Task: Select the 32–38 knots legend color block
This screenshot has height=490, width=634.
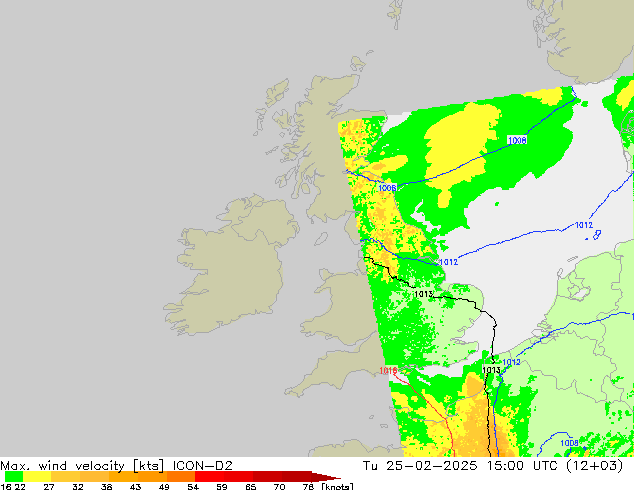Action: [x=94, y=476]
